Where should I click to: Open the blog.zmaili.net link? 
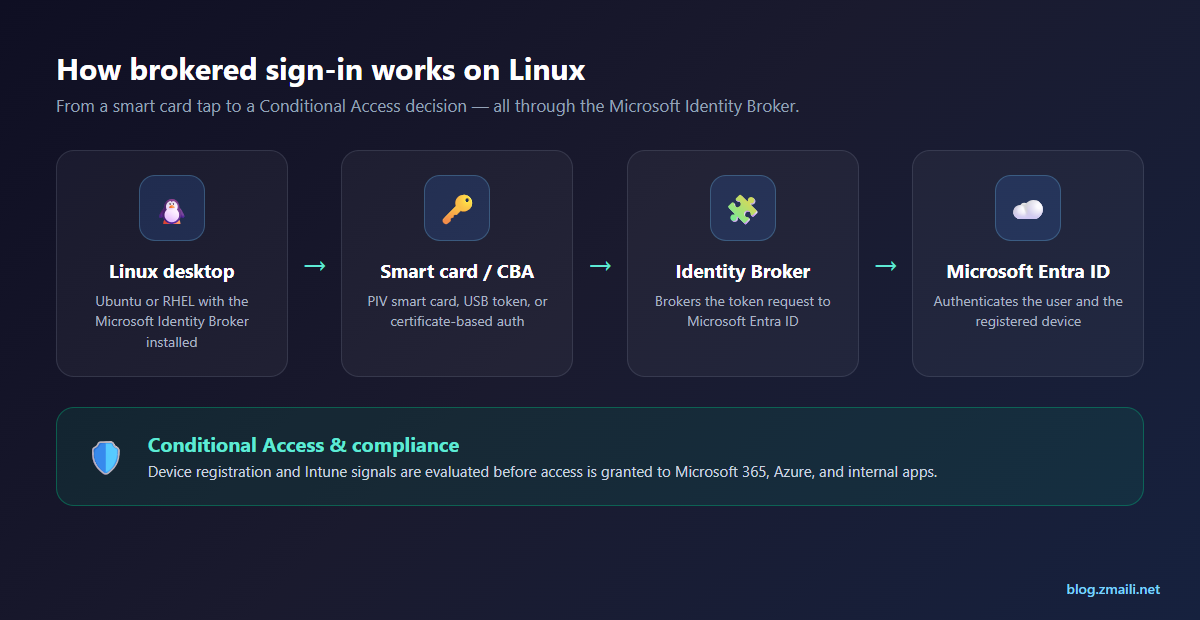click(x=1113, y=589)
